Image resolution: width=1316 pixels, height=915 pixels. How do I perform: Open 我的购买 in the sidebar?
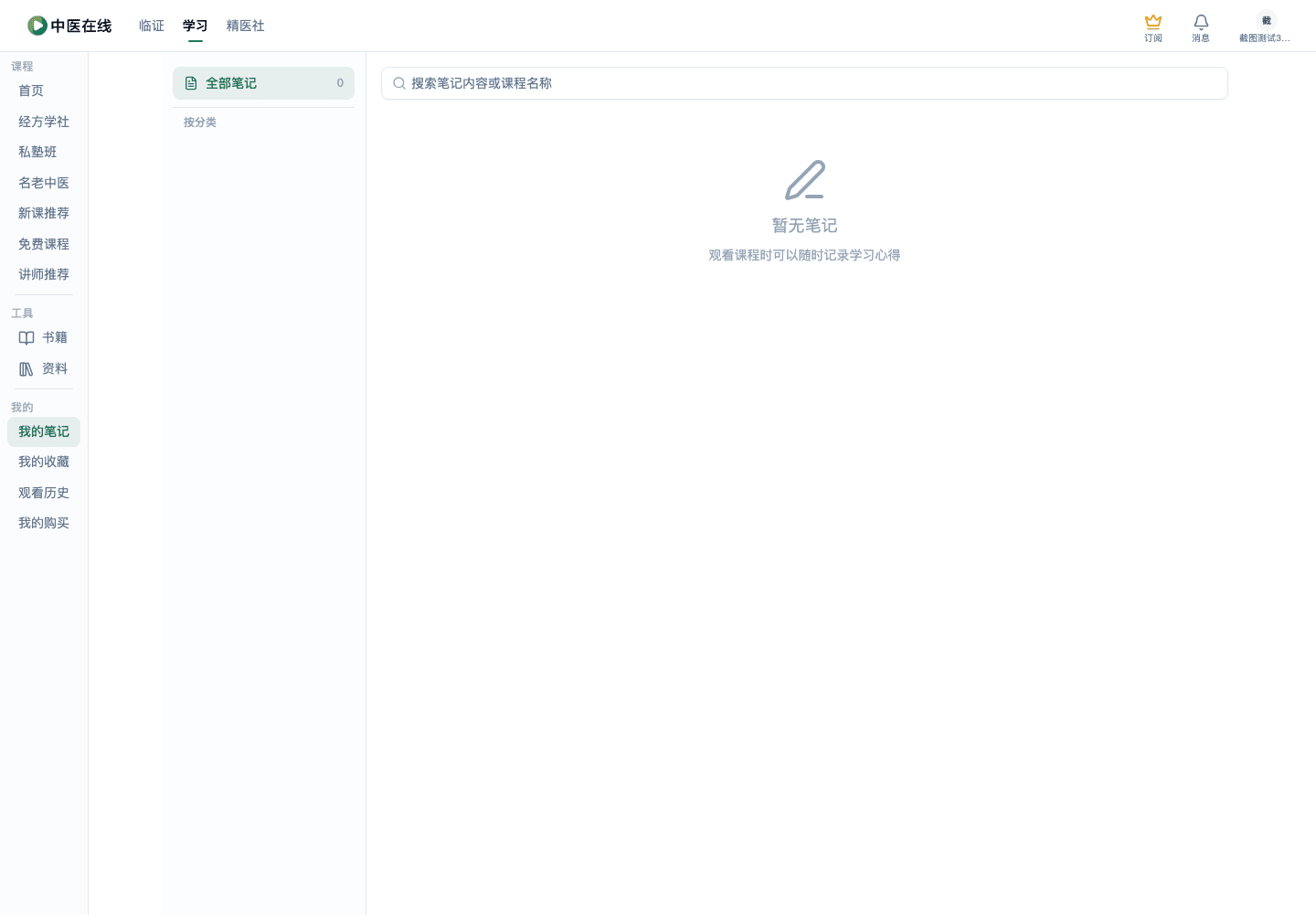click(44, 523)
